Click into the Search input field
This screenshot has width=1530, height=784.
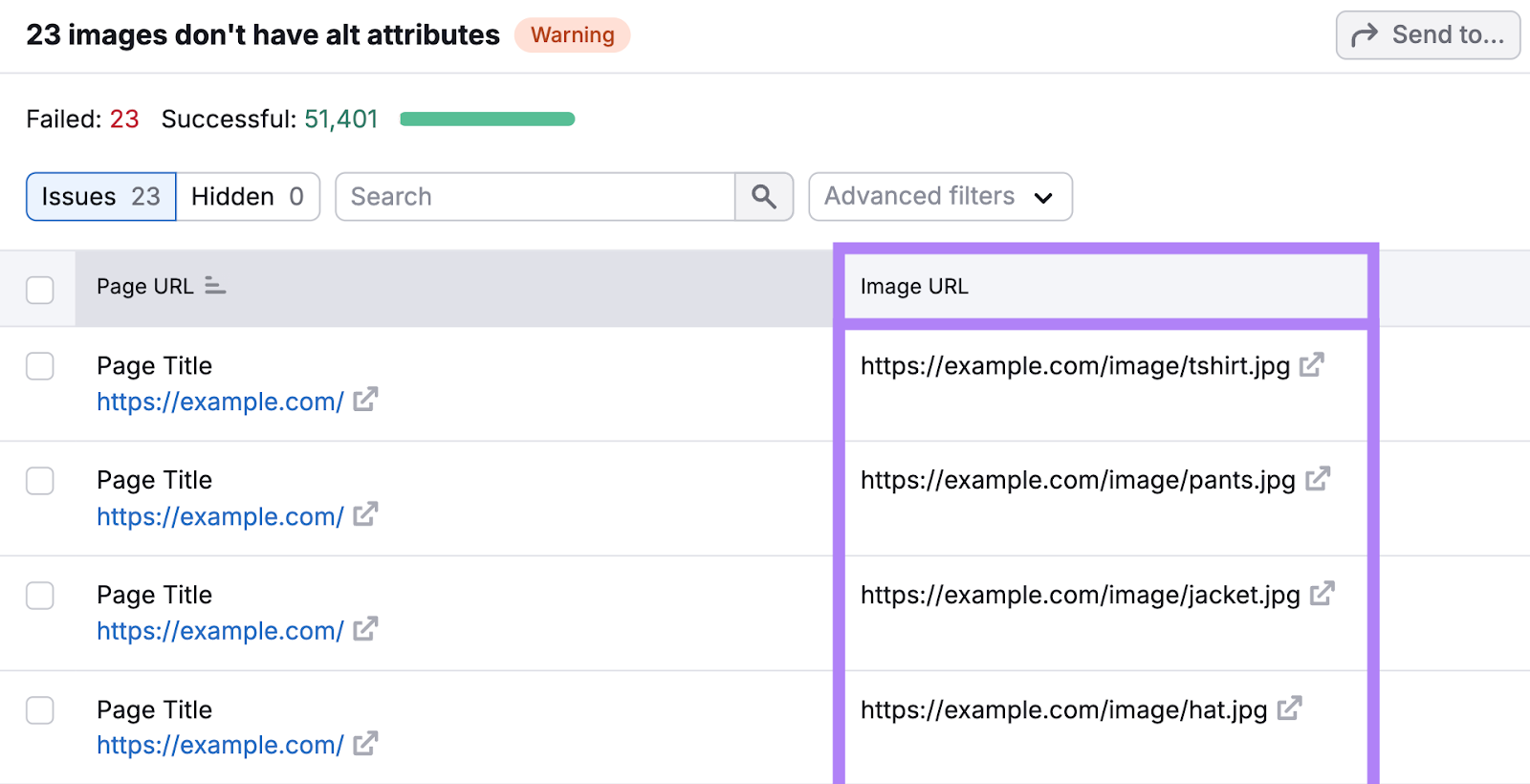coord(535,197)
